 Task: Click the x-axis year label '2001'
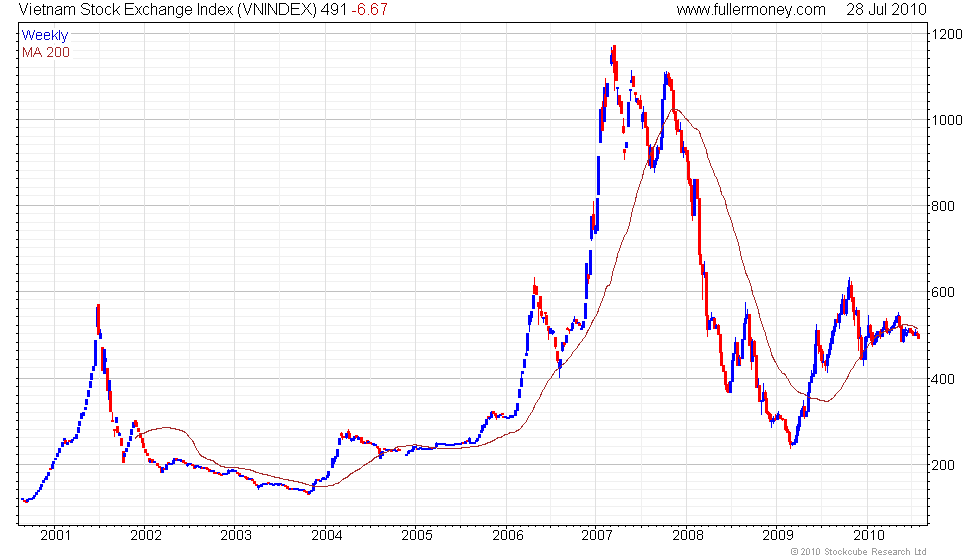tap(55, 535)
